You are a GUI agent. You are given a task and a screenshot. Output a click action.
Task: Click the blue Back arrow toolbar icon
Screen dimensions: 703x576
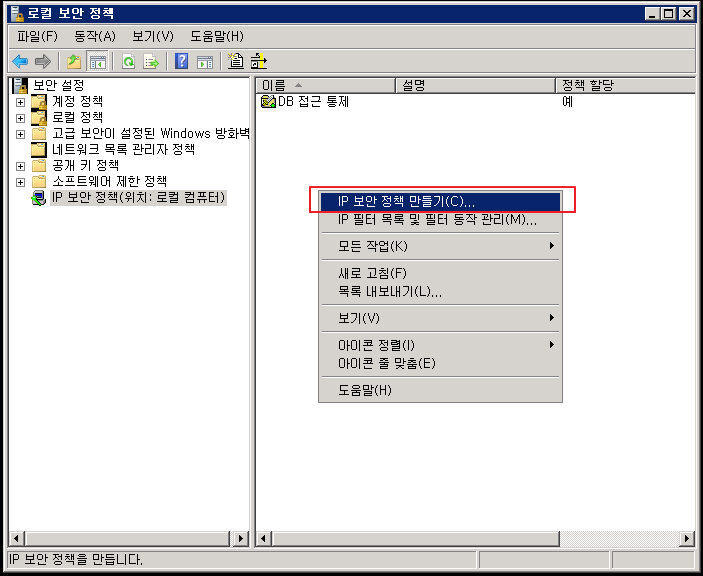[x=20, y=61]
